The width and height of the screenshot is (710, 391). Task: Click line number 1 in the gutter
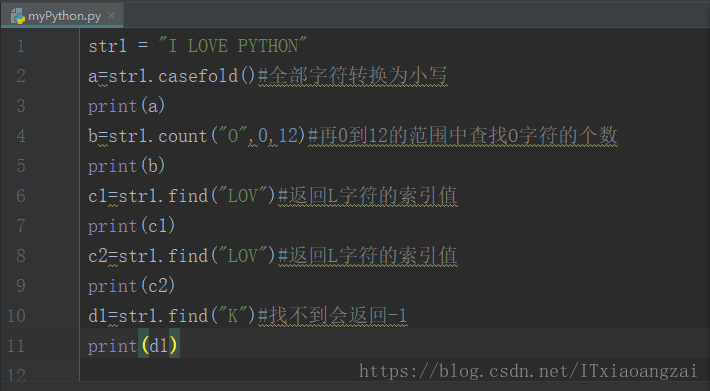coord(20,46)
